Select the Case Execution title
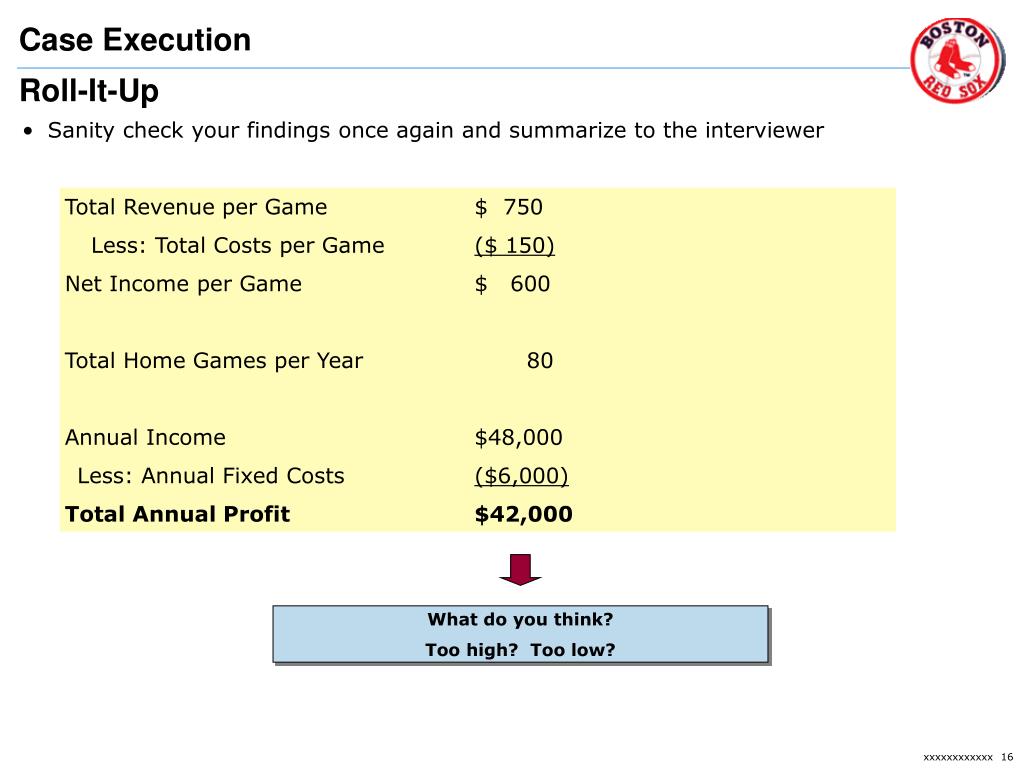Screen dimensions: 1024x768 135,40
